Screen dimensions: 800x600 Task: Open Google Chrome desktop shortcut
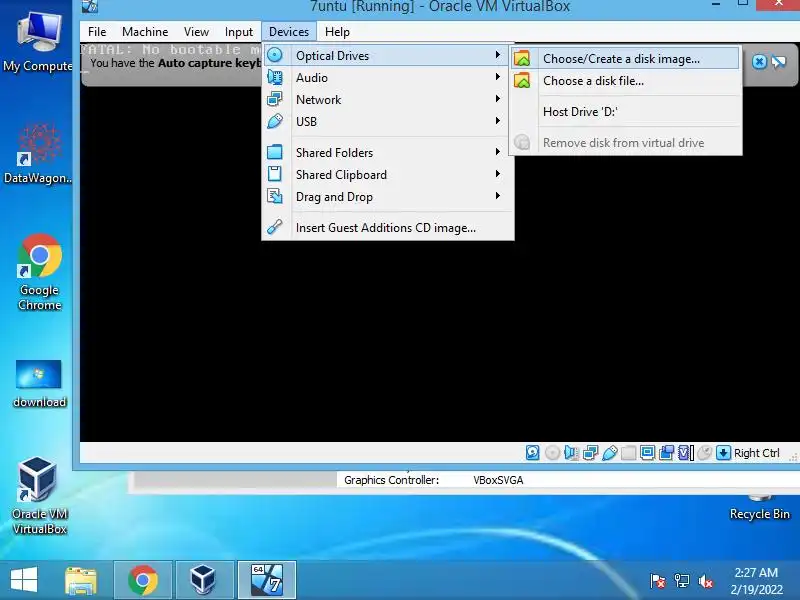point(39,273)
